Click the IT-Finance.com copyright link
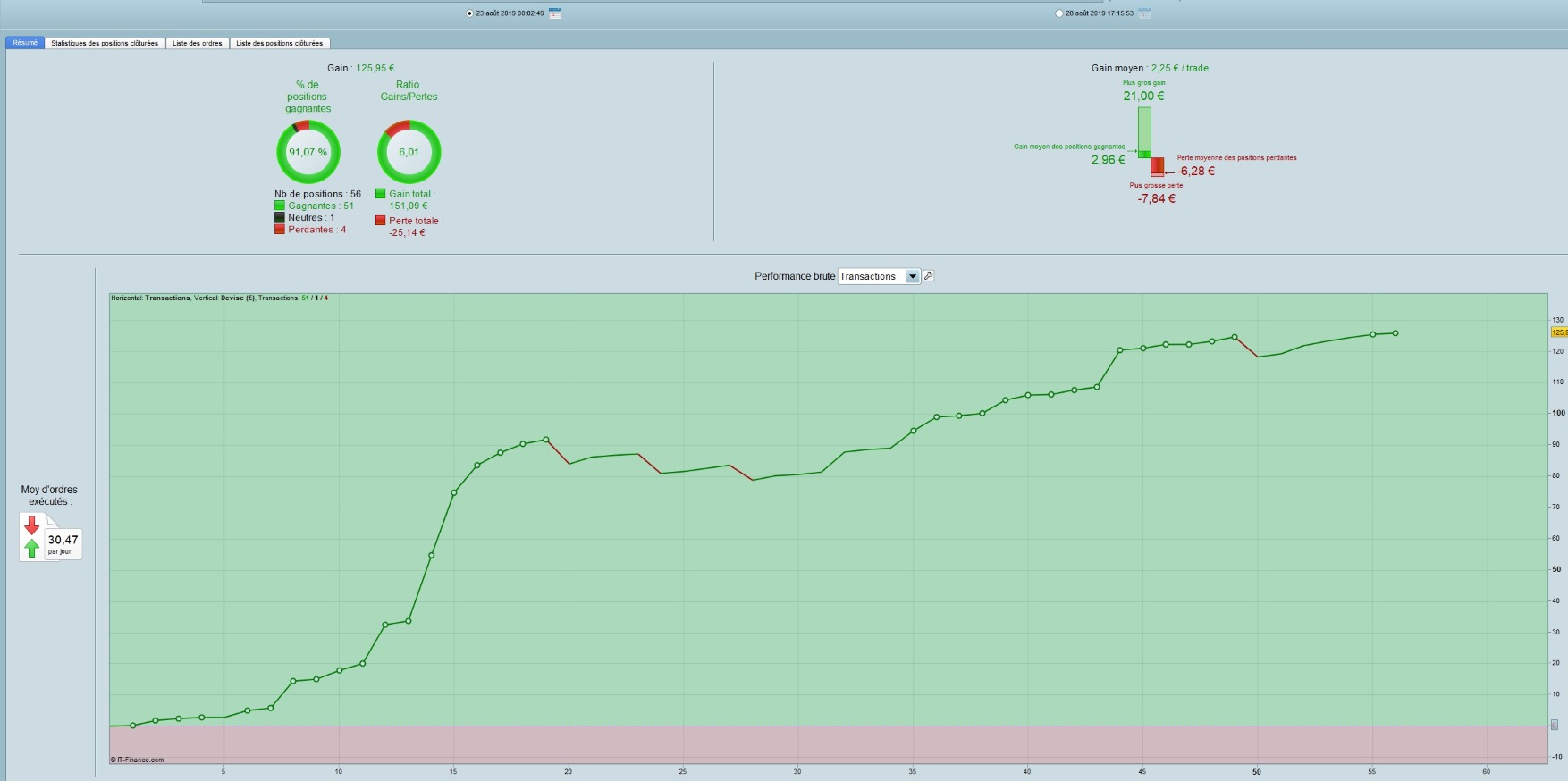Screen dimensions: 1568x781 138,760
